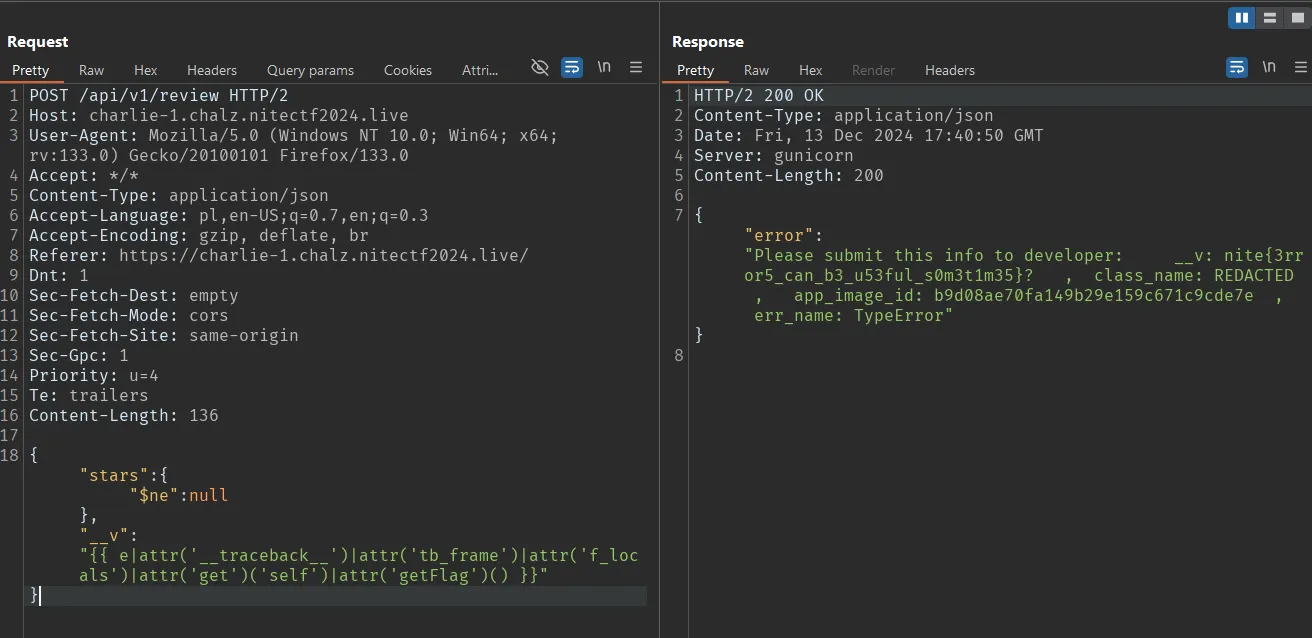Switch to the Request Raw tab

click(x=92, y=70)
